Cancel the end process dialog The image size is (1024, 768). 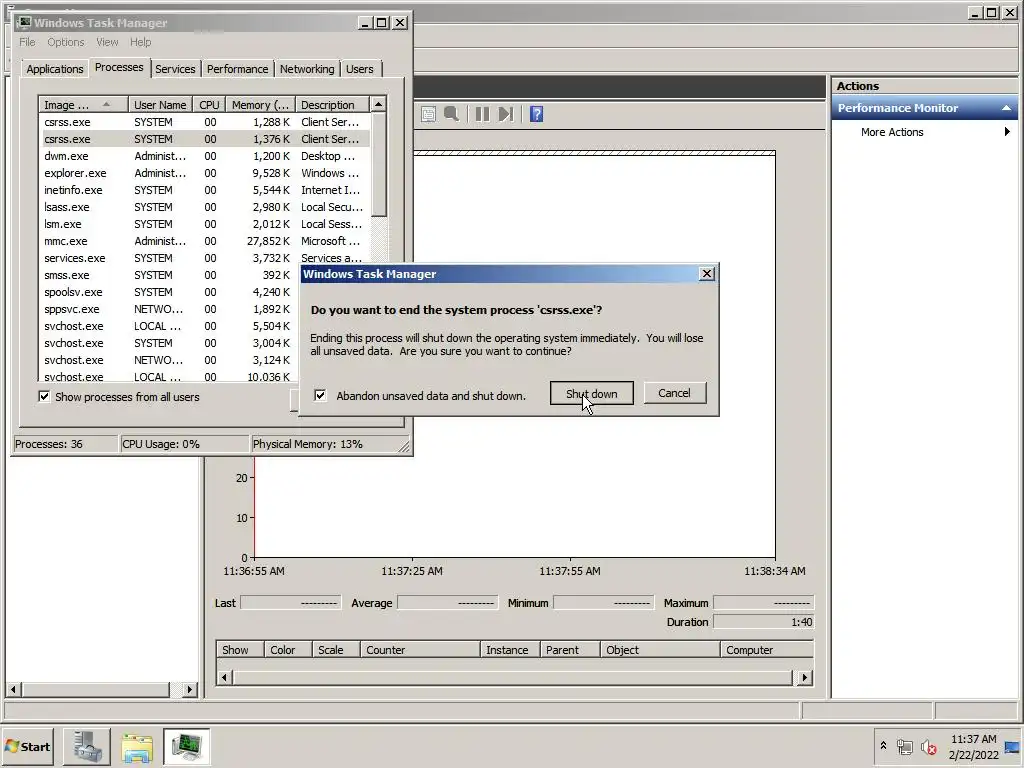click(x=675, y=393)
